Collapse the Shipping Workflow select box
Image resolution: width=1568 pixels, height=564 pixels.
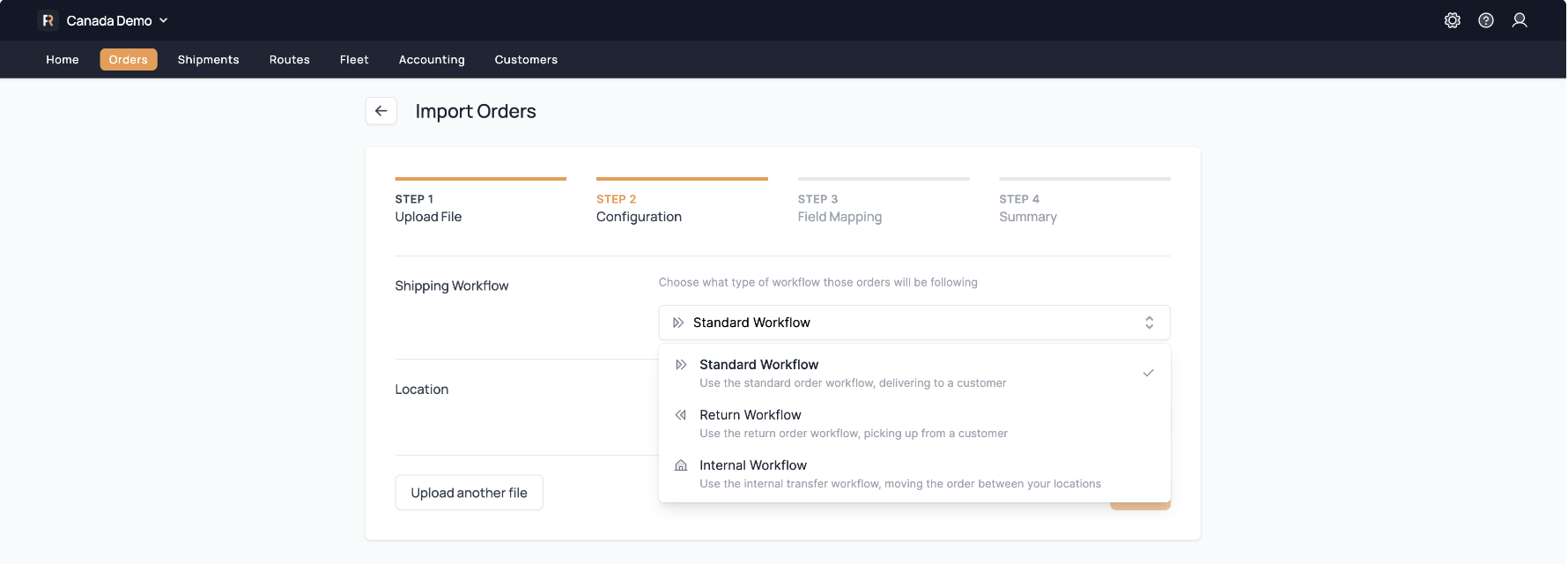[913, 323]
